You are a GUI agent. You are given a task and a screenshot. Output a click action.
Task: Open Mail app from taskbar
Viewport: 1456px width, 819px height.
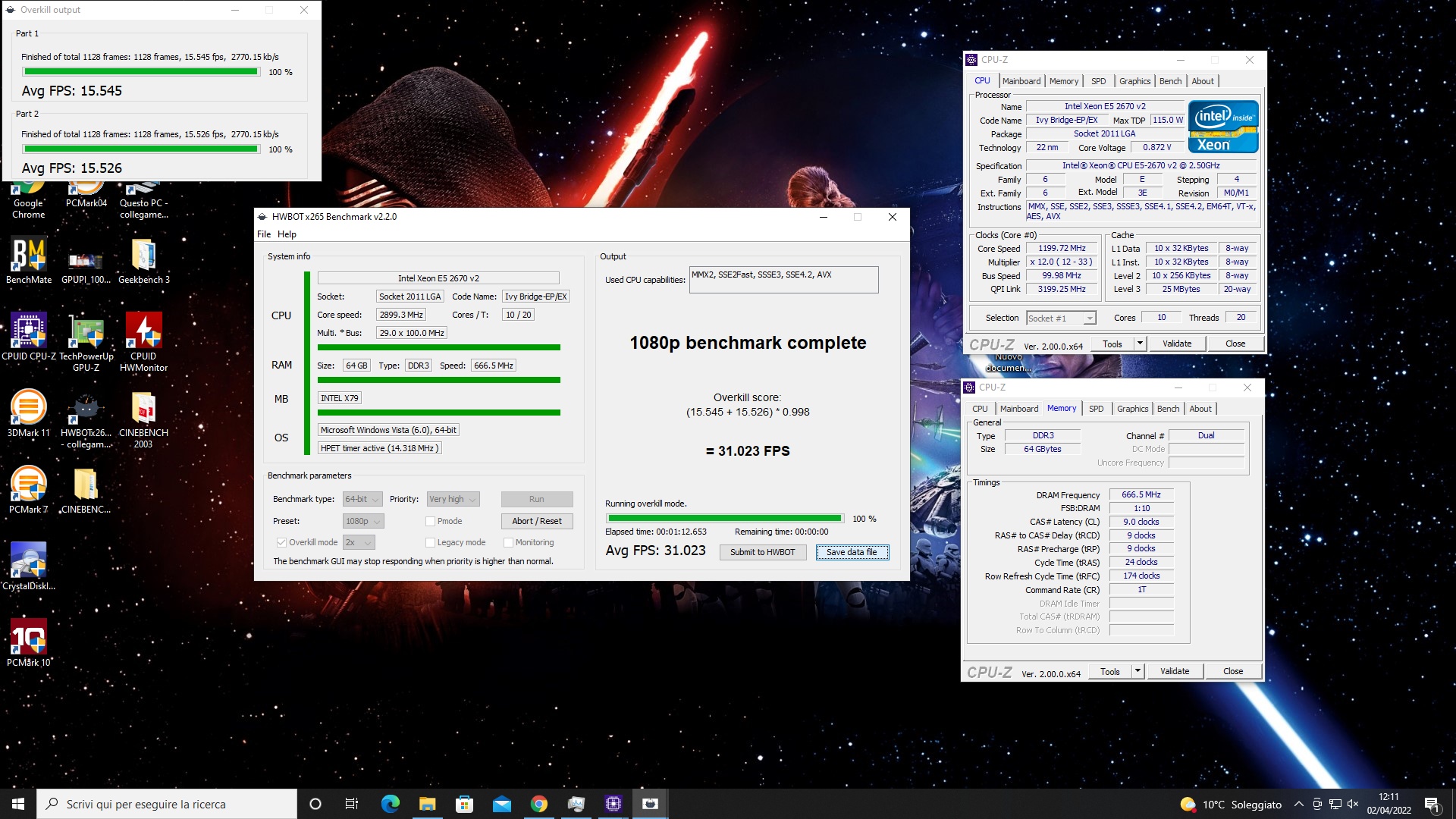click(501, 804)
